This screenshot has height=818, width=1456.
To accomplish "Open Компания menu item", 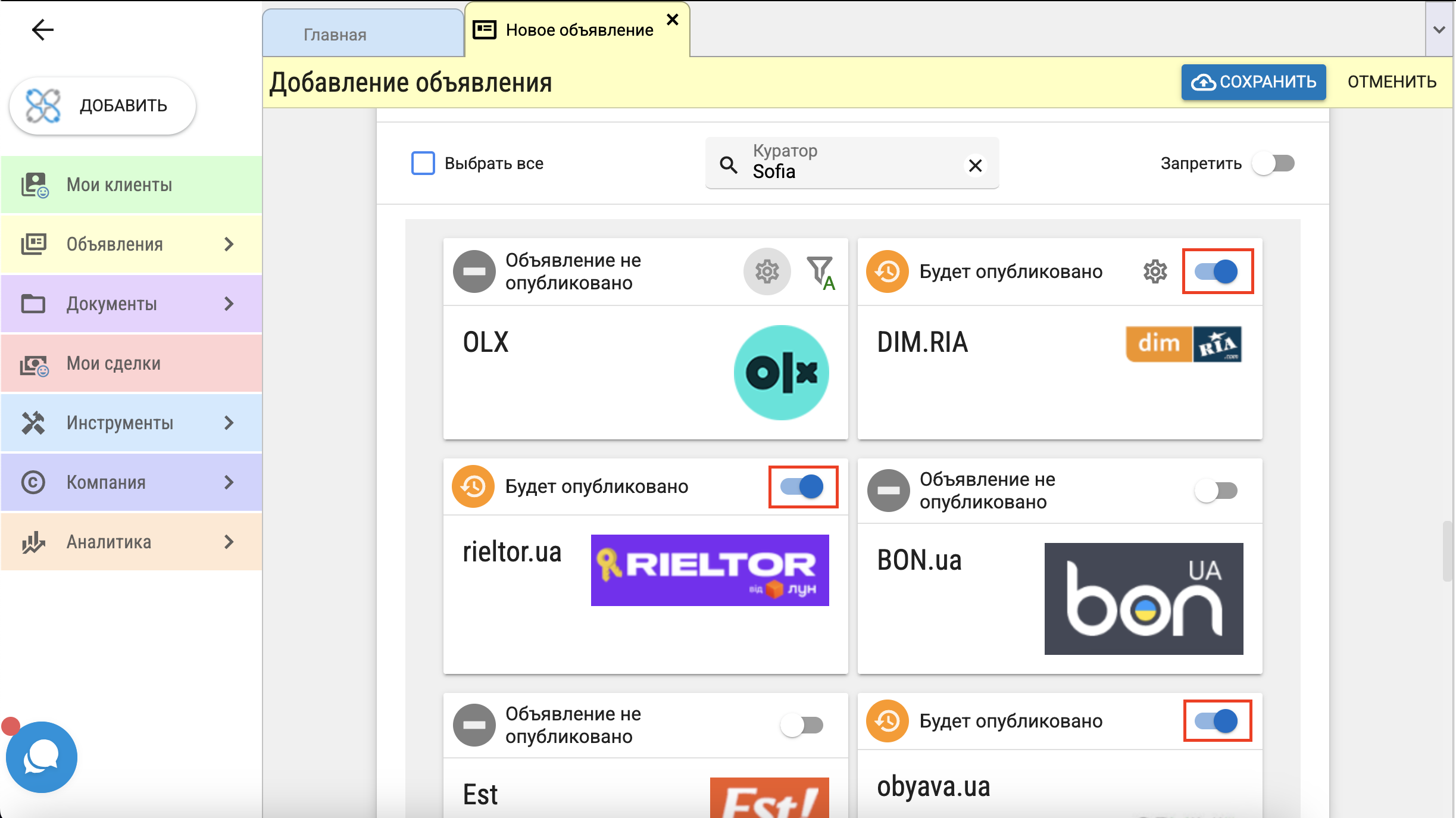I will 131,482.
